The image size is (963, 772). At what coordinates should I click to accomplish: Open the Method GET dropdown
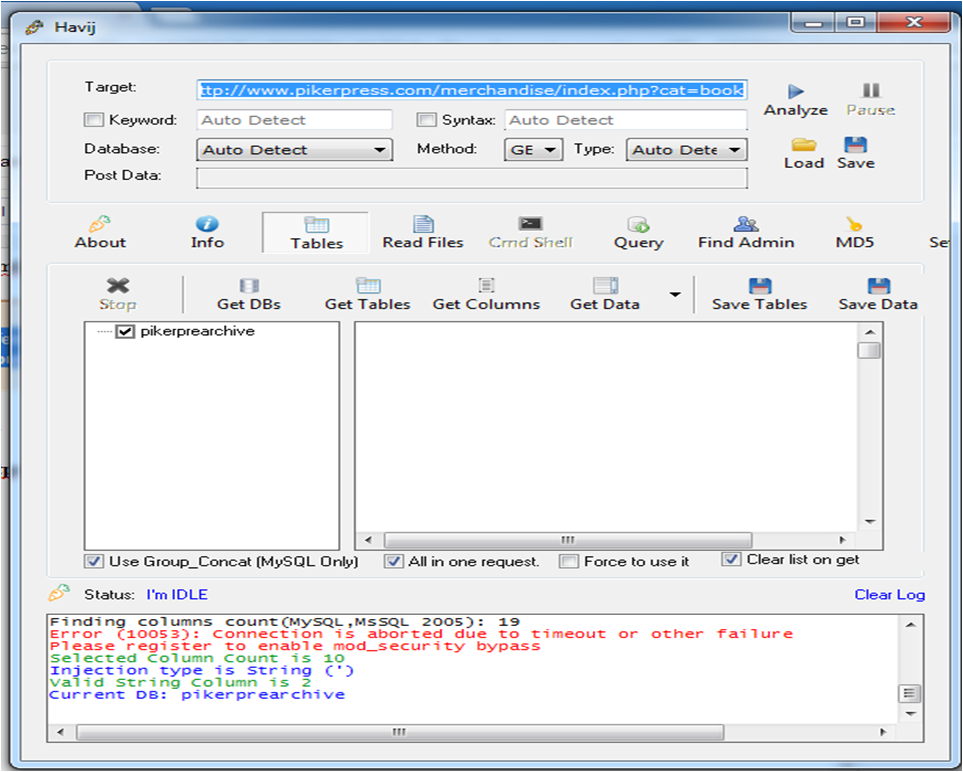[x=534, y=150]
